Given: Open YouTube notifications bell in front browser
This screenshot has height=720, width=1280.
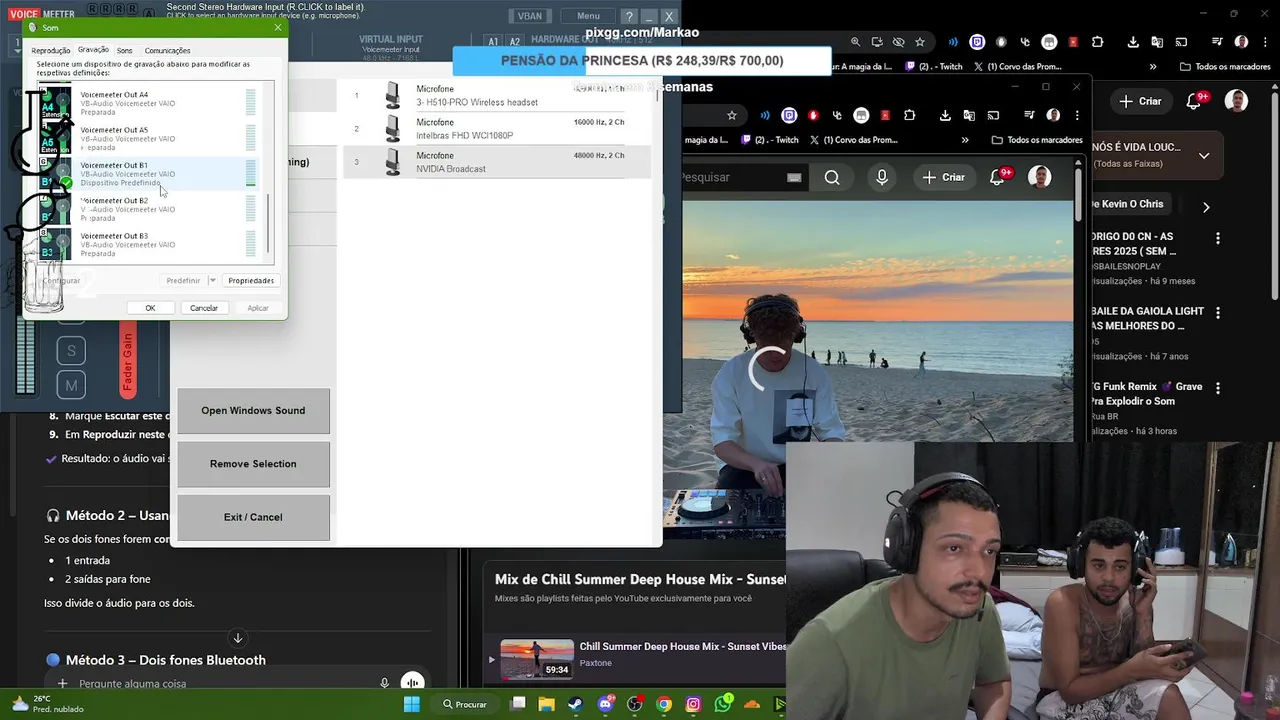Looking at the screenshot, I should coord(998,177).
